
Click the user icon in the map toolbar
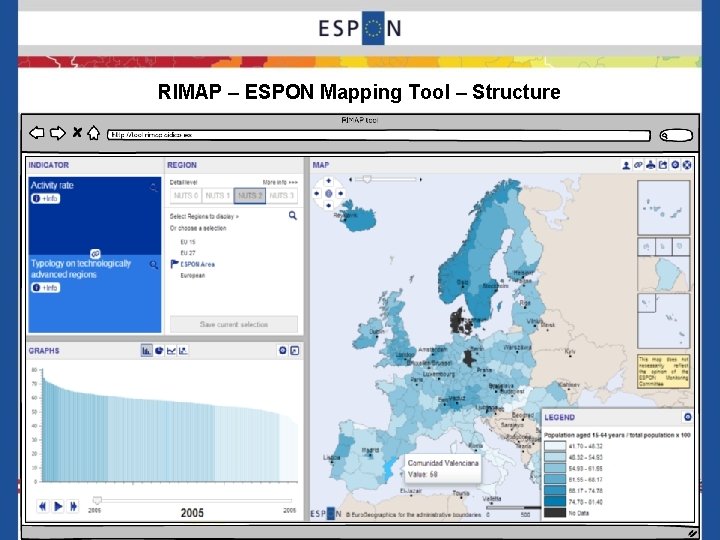[626, 165]
